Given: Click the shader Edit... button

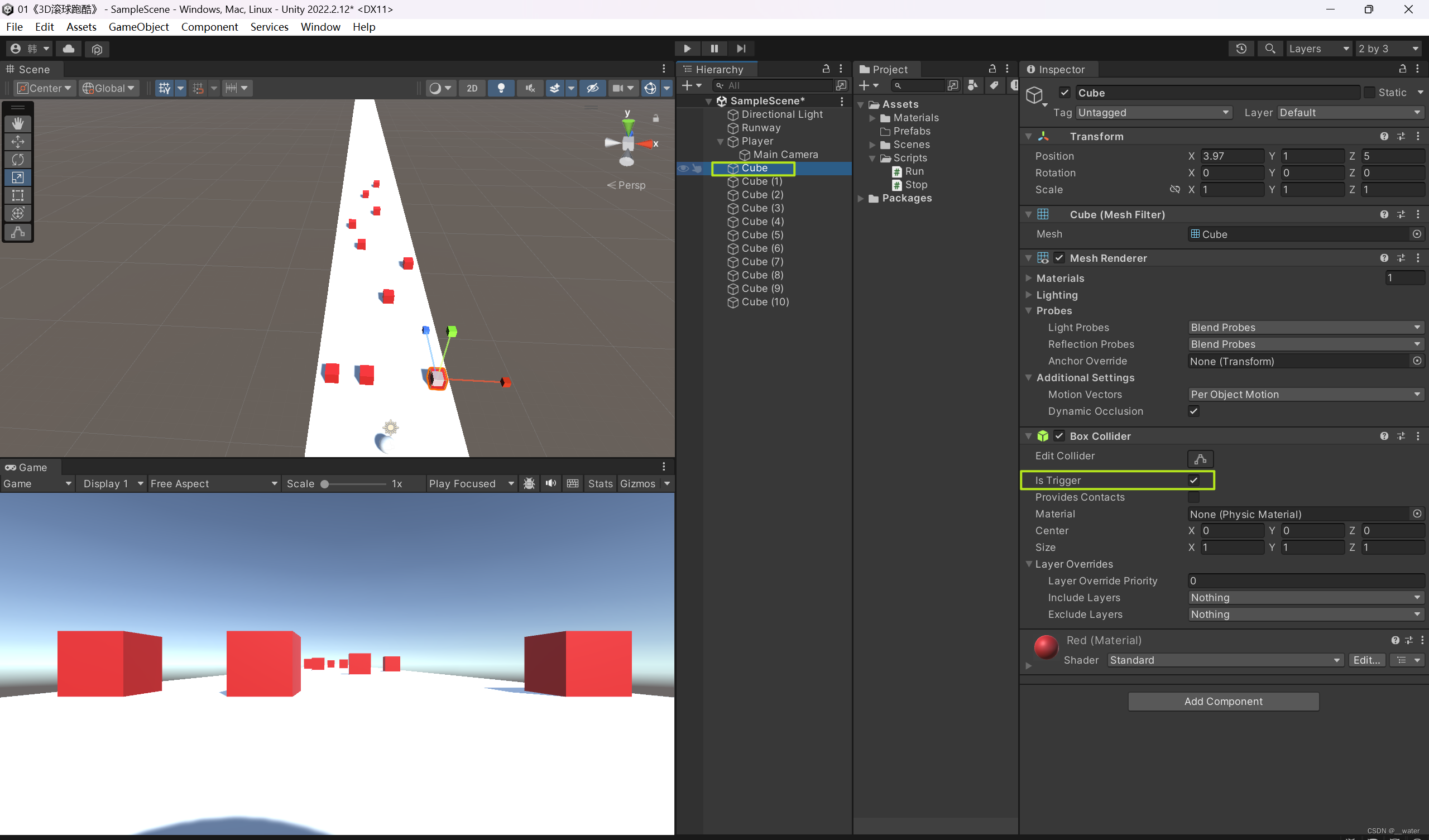Looking at the screenshot, I should click(x=1366, y=660).
